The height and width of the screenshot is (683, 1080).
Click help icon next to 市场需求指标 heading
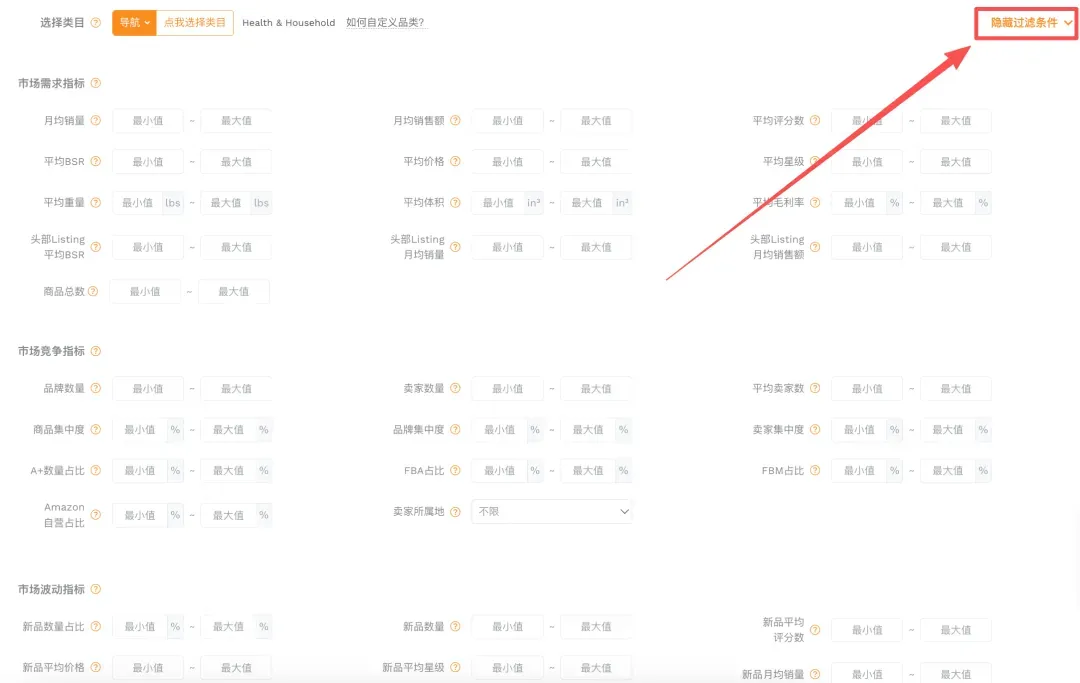[96, 83]
